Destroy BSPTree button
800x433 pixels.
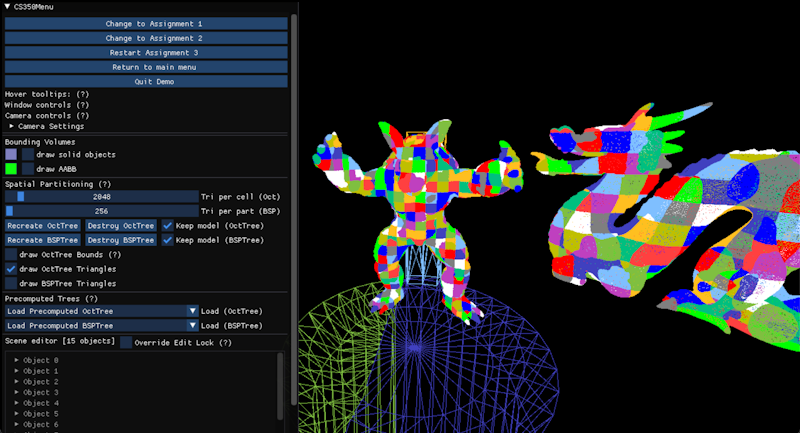(120, 240)
